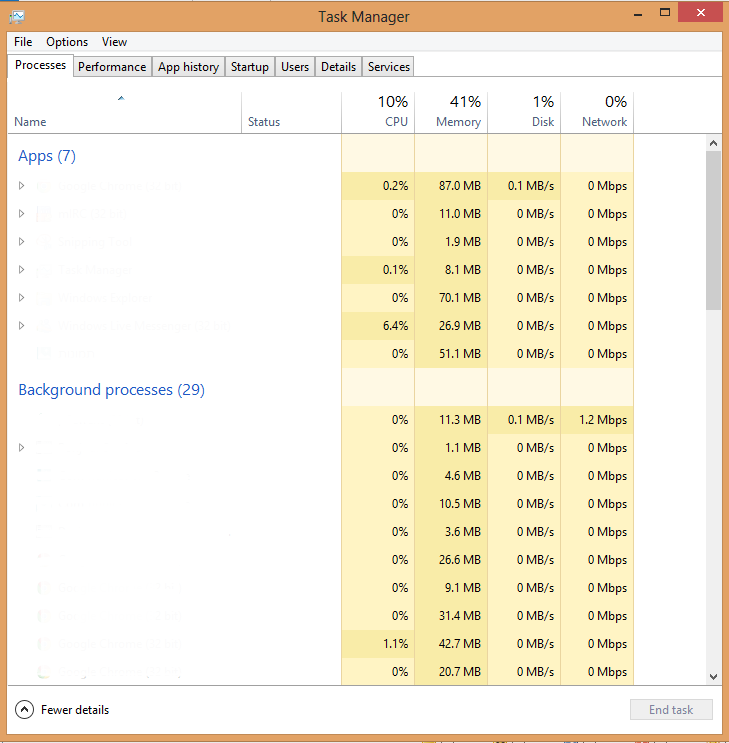
Task: Open the Services tab
Action: point(388,67)
